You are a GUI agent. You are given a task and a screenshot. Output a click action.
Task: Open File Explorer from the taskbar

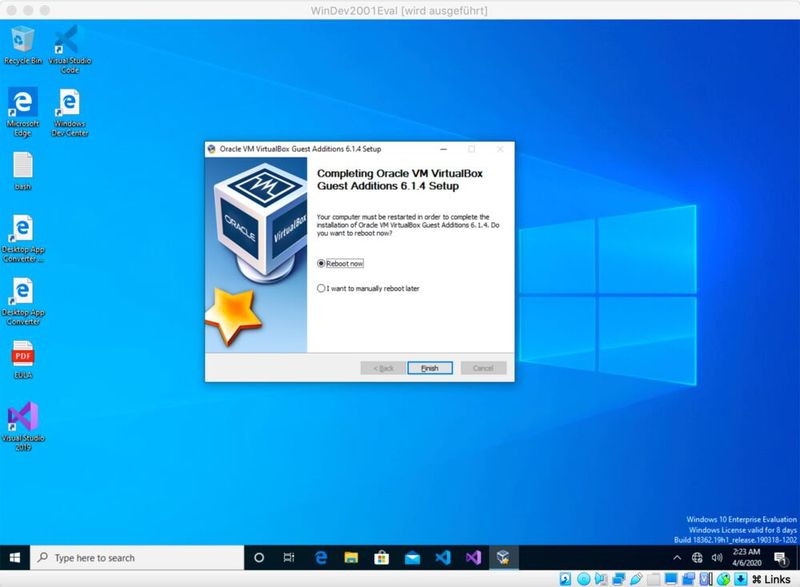351,557
